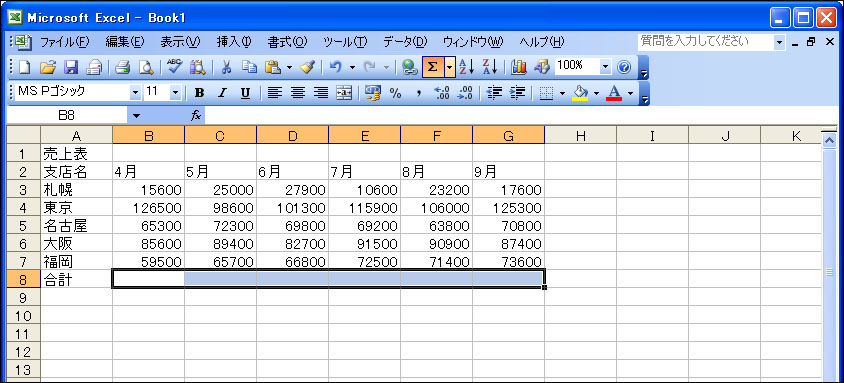The width and height of the screenshot is (844, 383).
Task: Expand the AutoSum function dropdown arrow
Action: pyautogui.click(x=449, y=67)
